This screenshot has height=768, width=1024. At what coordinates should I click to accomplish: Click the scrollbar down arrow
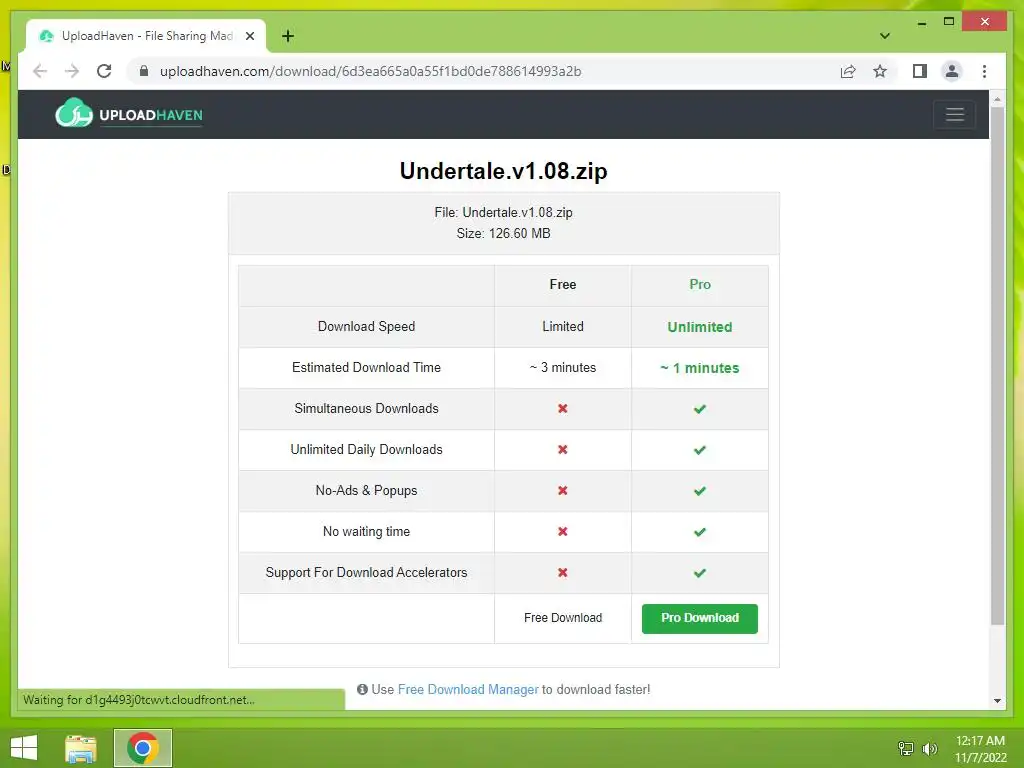pos(997,701)
